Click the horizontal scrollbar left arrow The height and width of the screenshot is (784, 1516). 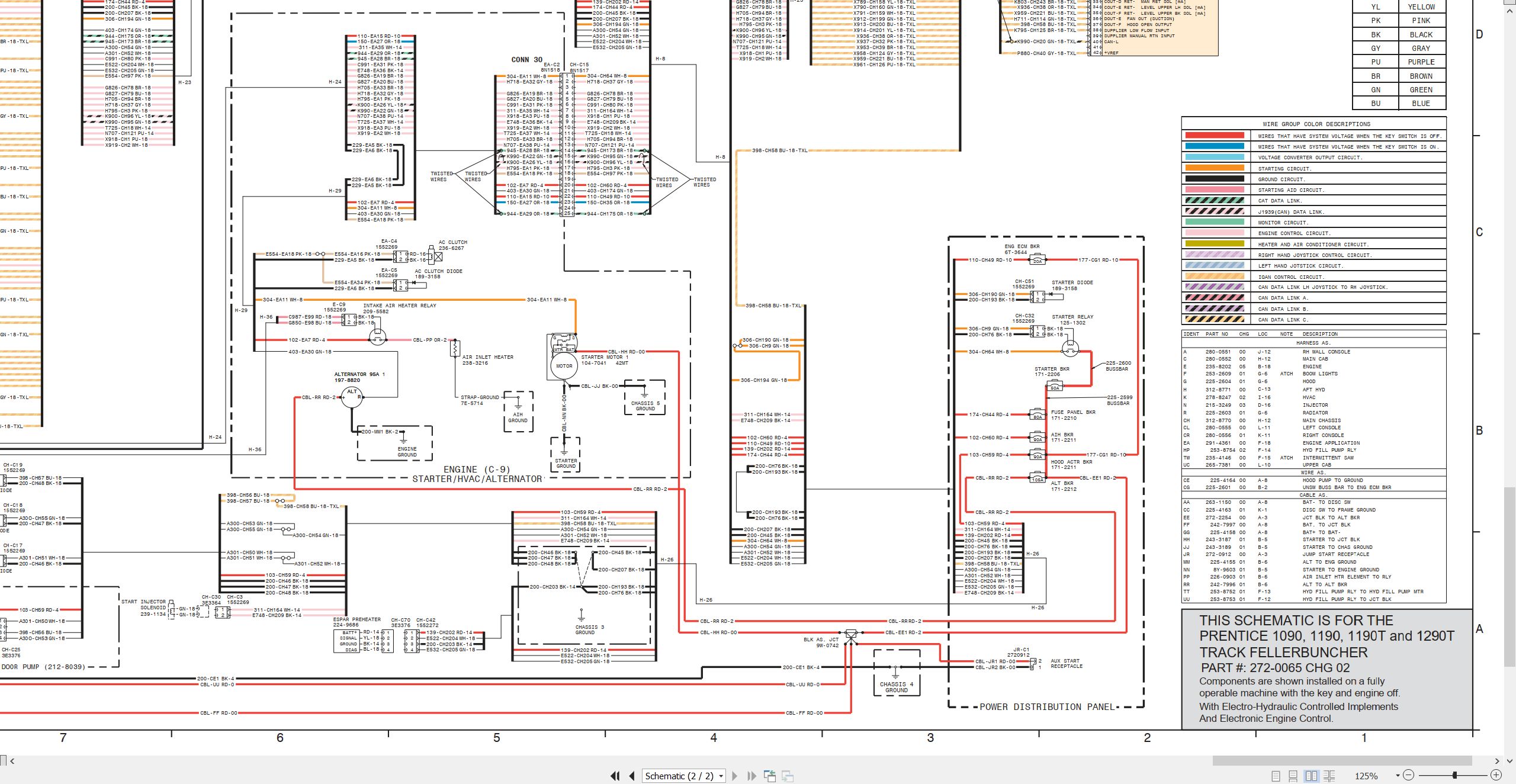pos(12,761)
